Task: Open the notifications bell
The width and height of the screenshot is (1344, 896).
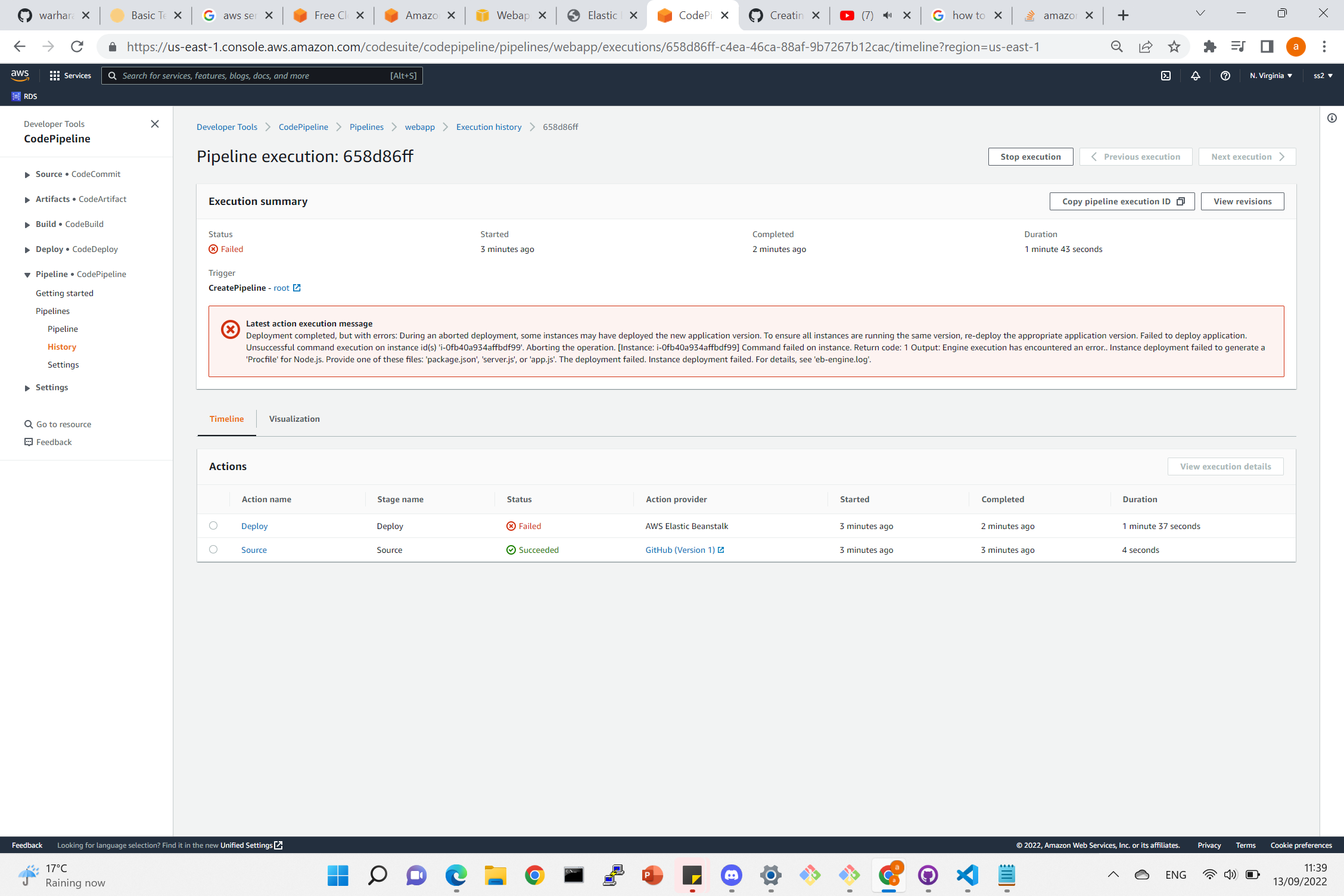Action: point(1195,76)
